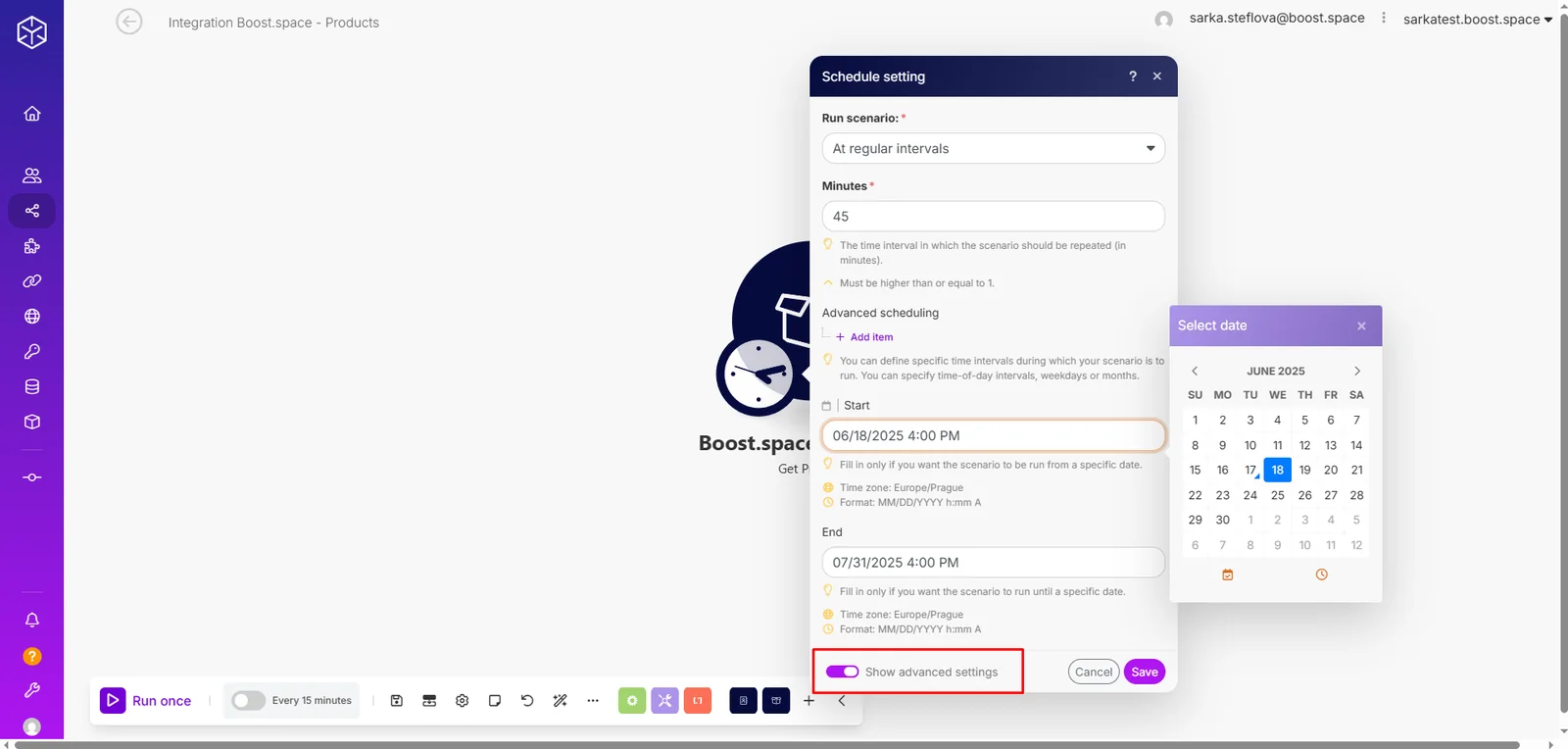Click the auto-align magic wand icon
Image resolution: width=1568 pixels, height=749 pixels.
[x=561, y=701]
